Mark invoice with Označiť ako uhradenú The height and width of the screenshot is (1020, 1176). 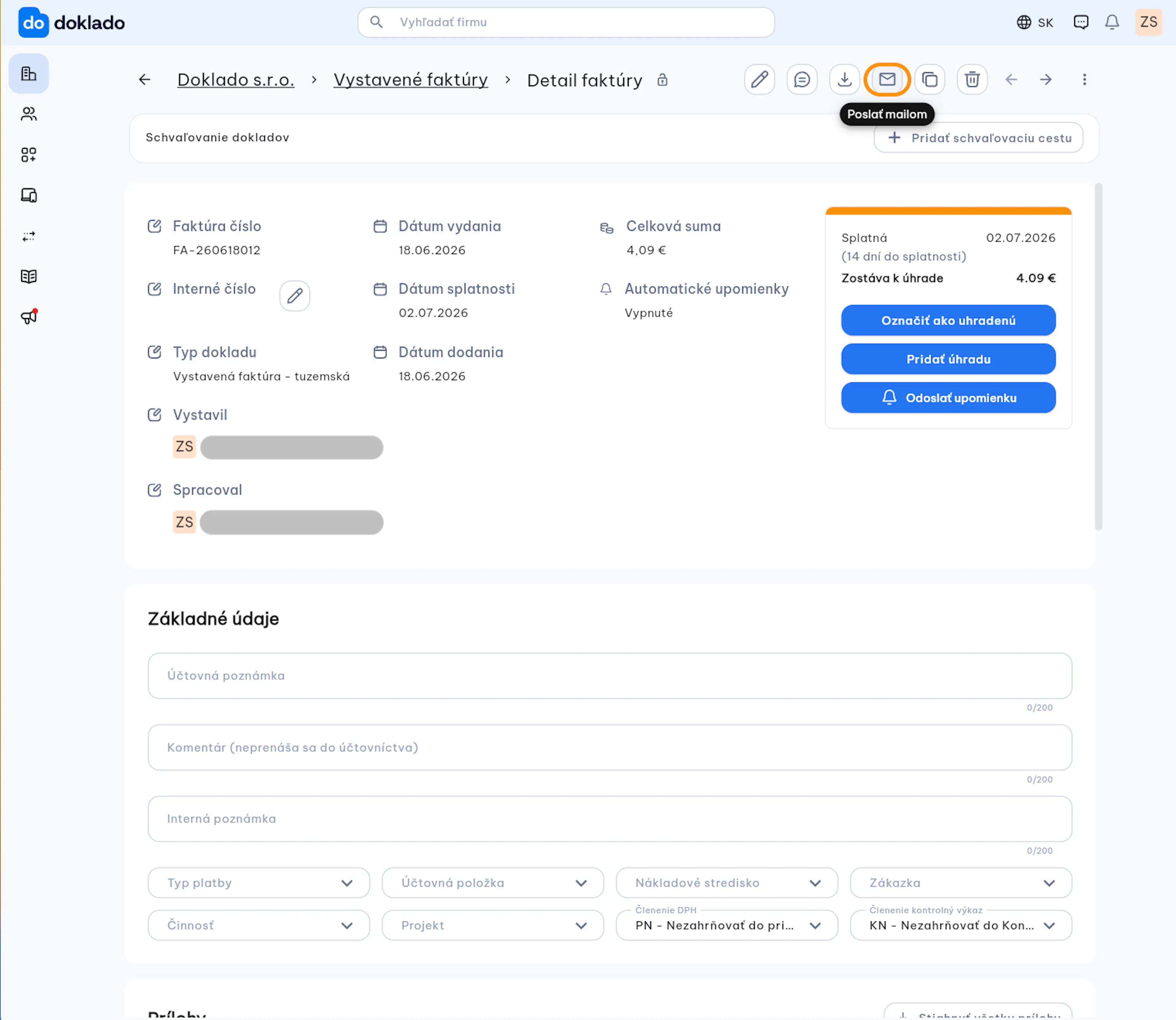pyautogui.click(x=948, y=321)
